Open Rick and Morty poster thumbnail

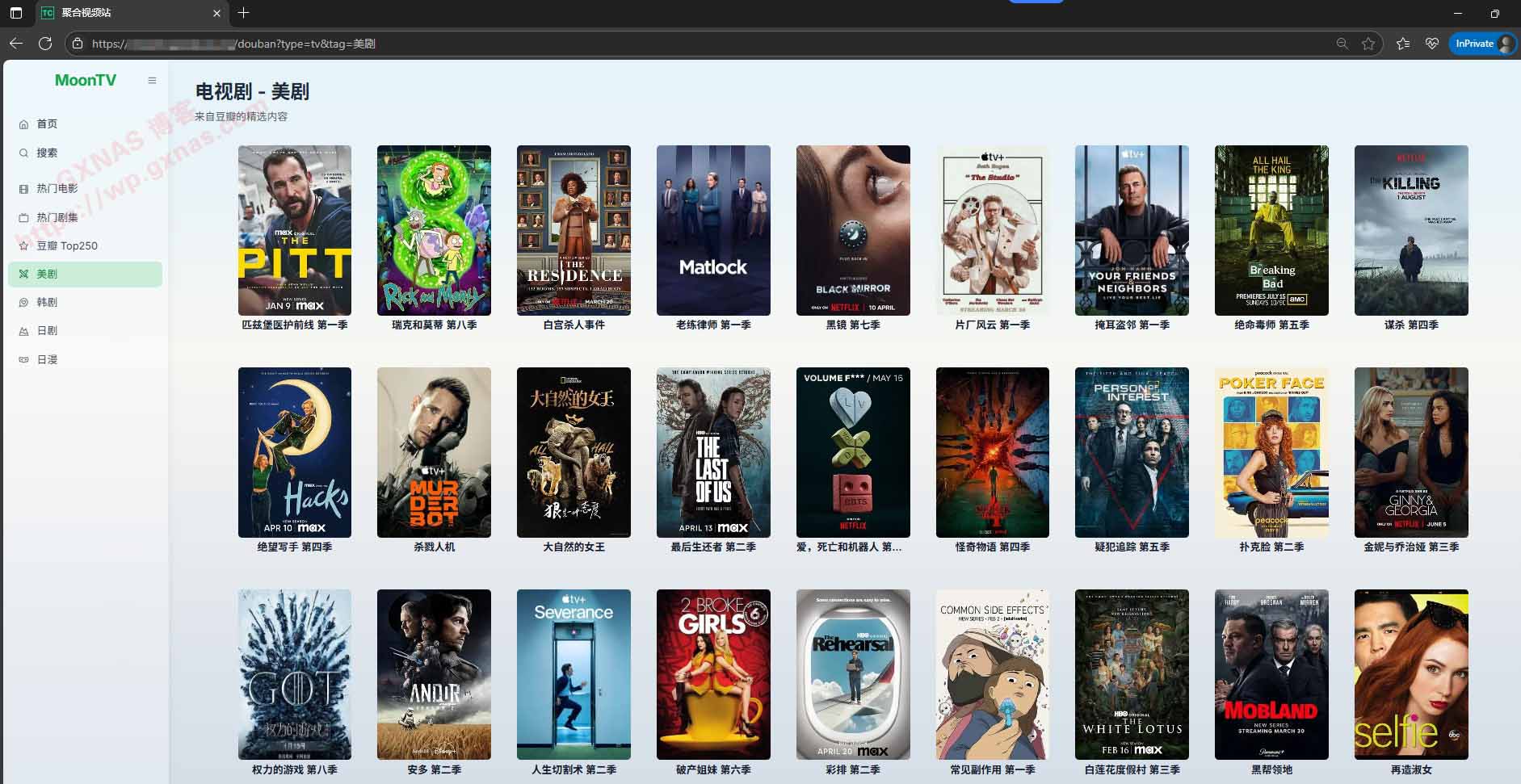pos(434,230)
